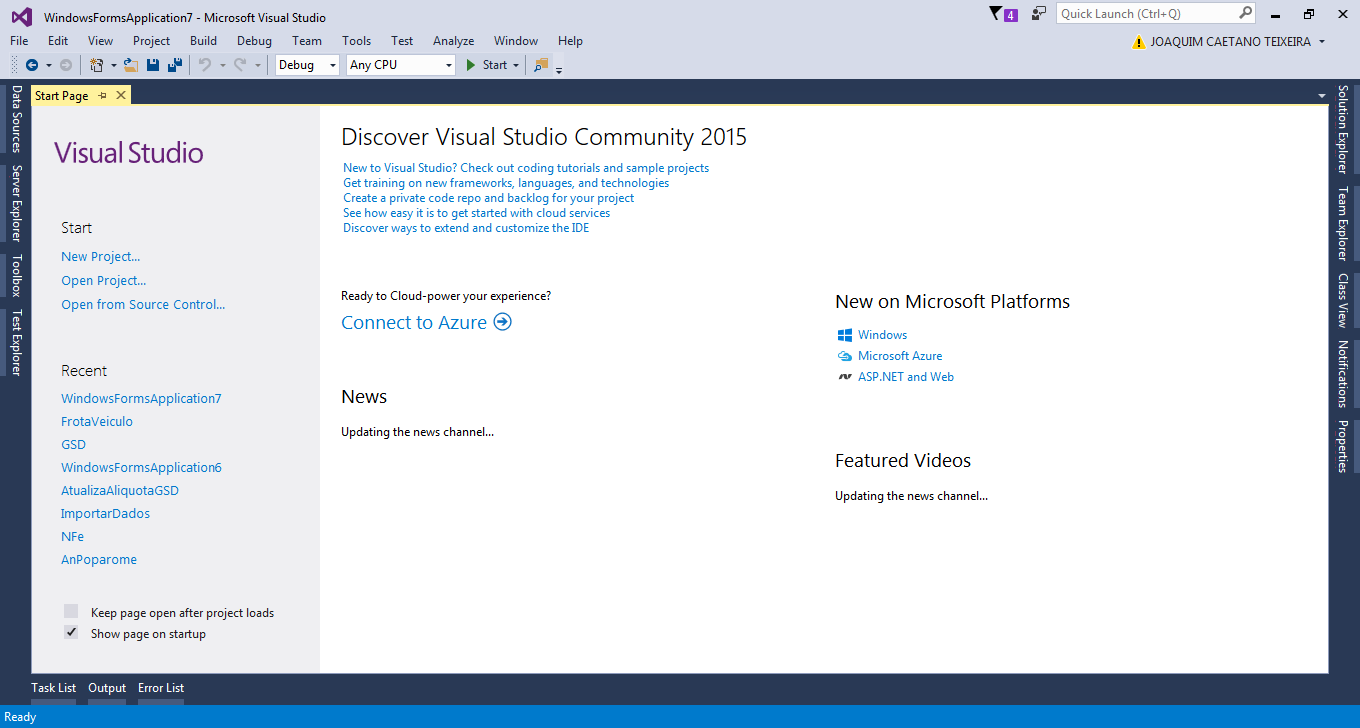Click the Send Feedback person icon

1039,14
